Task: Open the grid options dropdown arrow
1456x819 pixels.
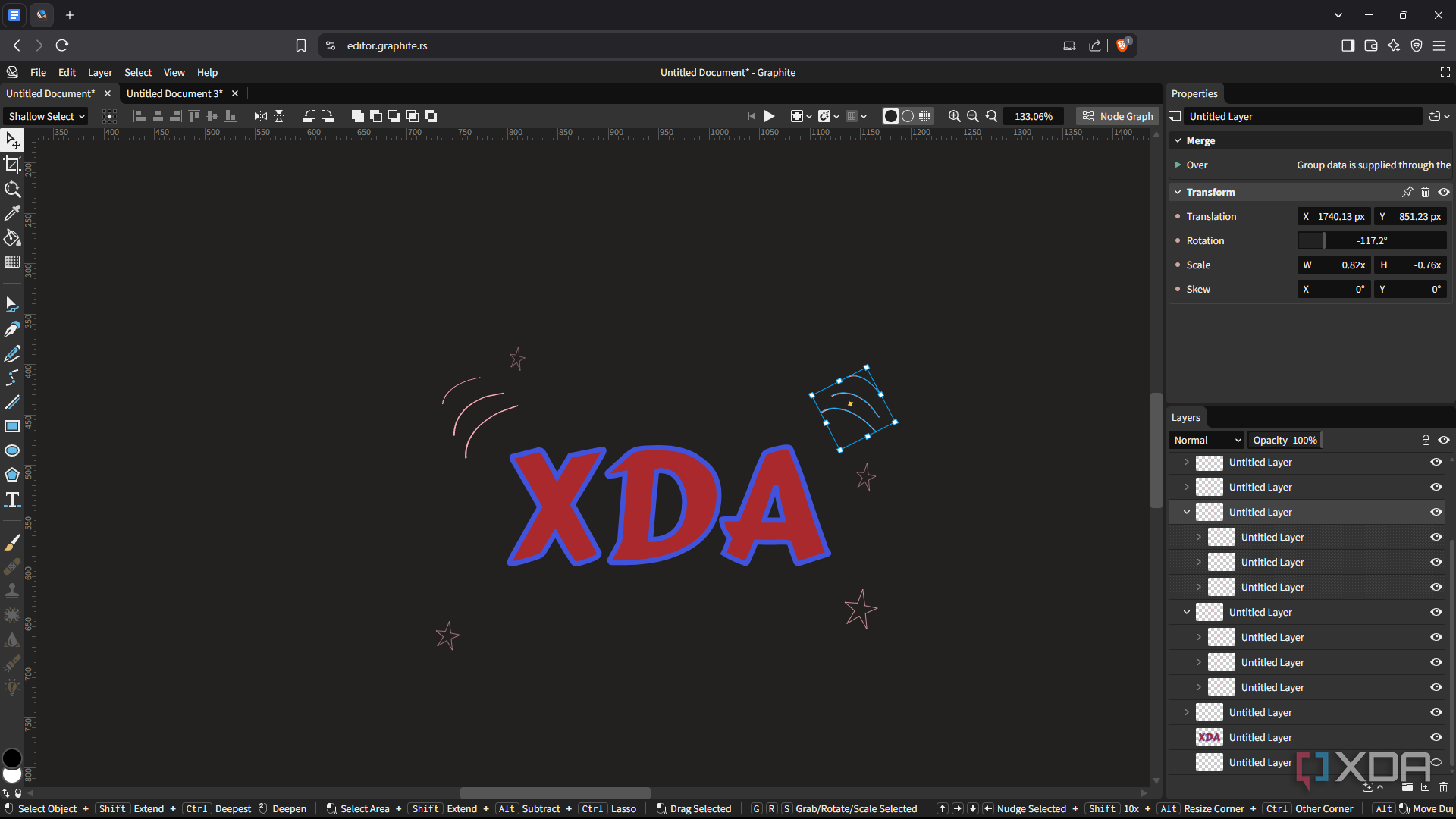Action: click(x=864, y=116)
